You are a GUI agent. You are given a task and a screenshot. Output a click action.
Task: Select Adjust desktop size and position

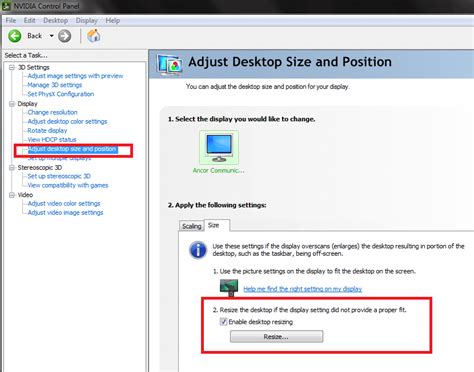point(72,149)
